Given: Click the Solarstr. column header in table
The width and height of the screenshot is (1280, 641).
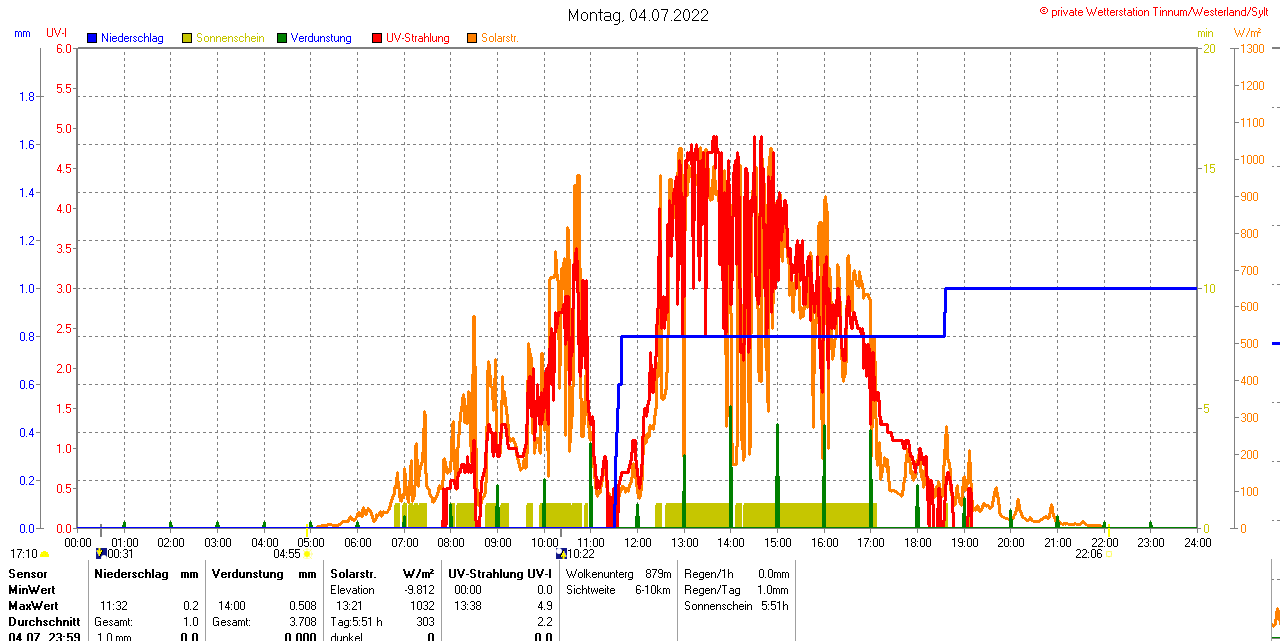Looking at the screenshot, I should [x=353, y=574].
